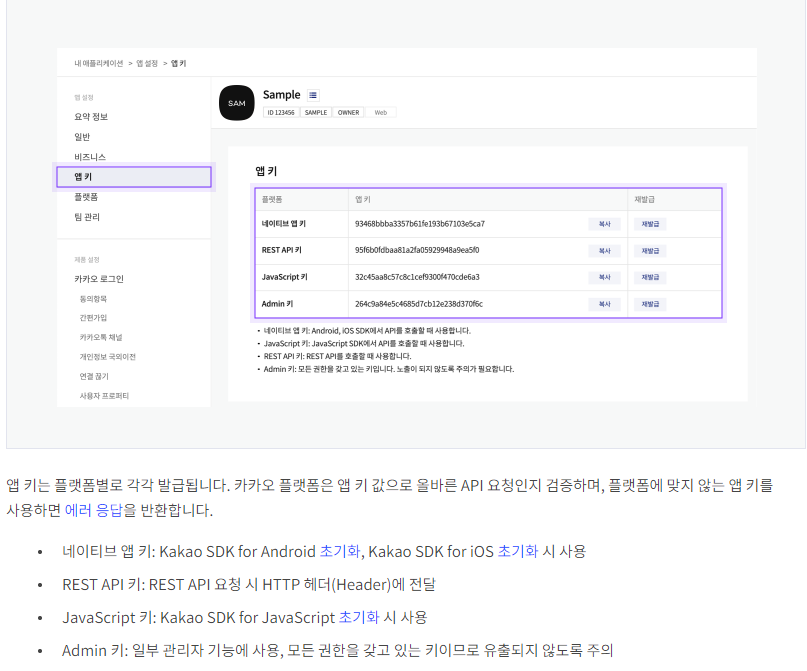Copy the 네이티브 앱 키 value
The image size is (807, 671).
click(604, 224)
